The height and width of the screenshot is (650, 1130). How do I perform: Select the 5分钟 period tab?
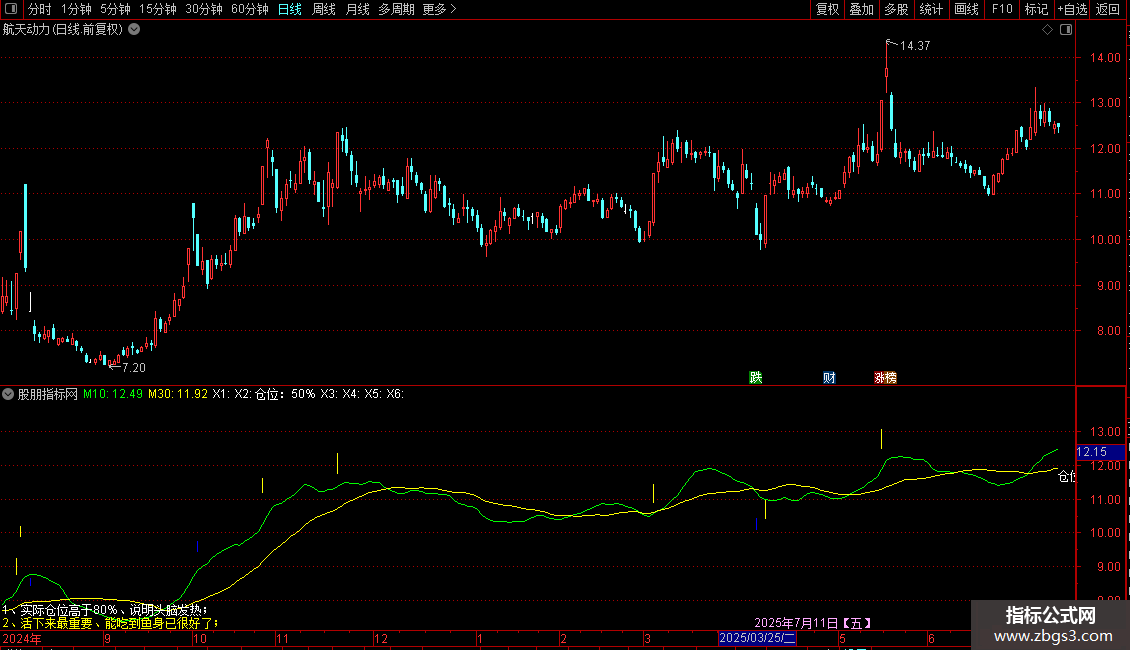coord(115,9)
